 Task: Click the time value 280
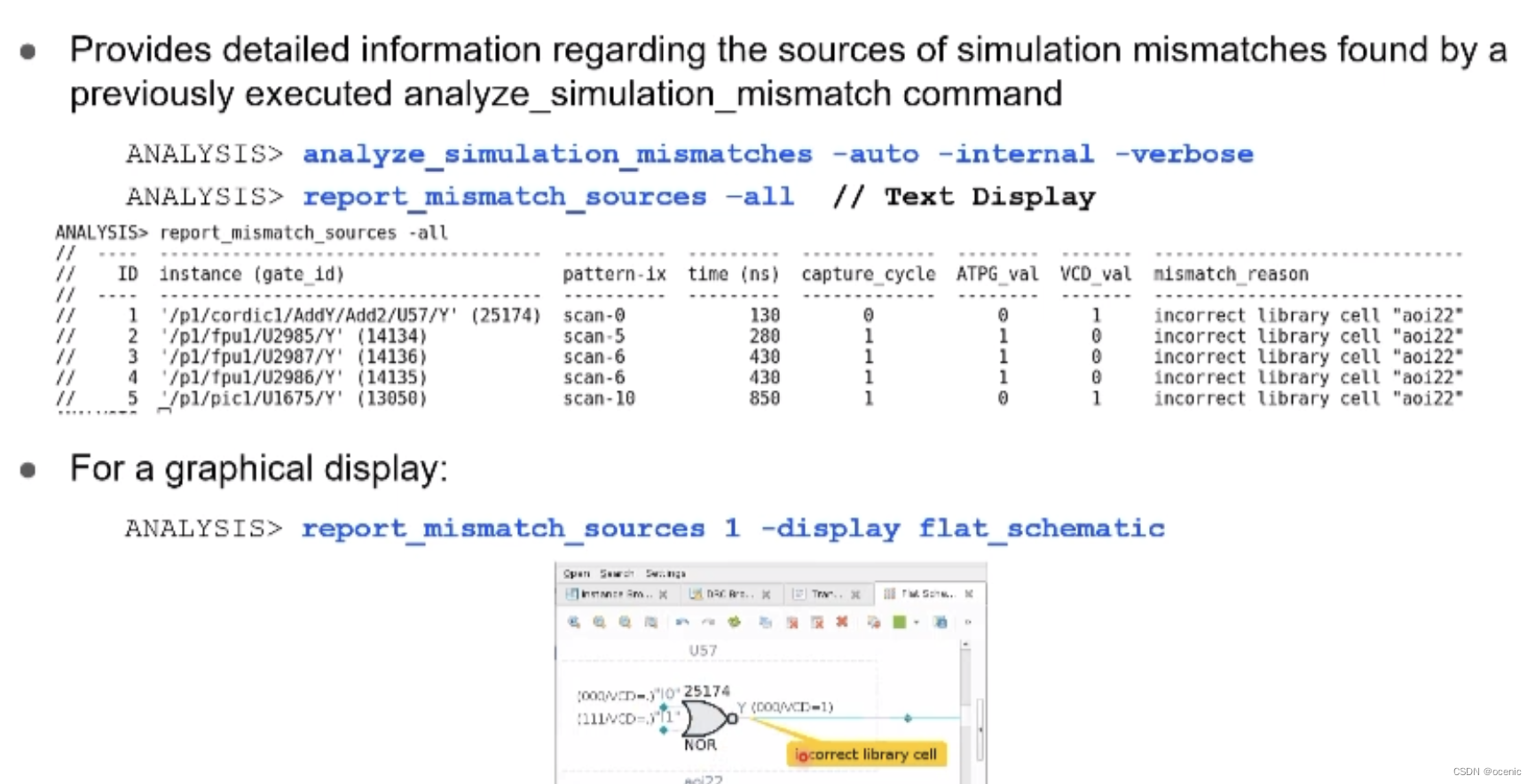tap(764, 336)
